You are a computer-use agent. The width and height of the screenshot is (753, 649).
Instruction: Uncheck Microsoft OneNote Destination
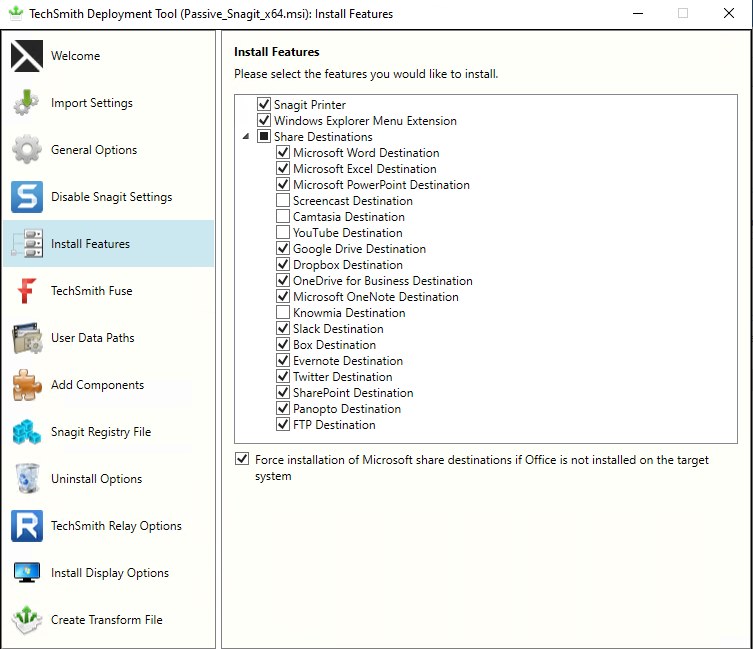tap(283, 296)
